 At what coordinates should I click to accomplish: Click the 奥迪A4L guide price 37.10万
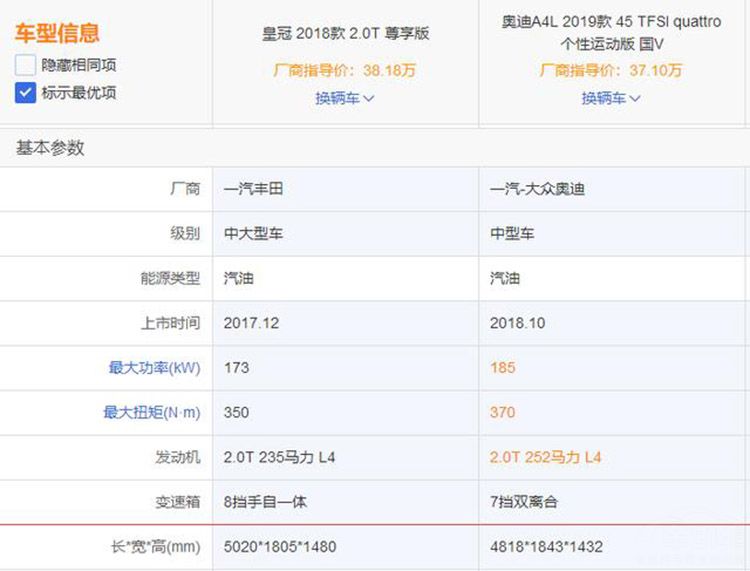click(611, 71)
